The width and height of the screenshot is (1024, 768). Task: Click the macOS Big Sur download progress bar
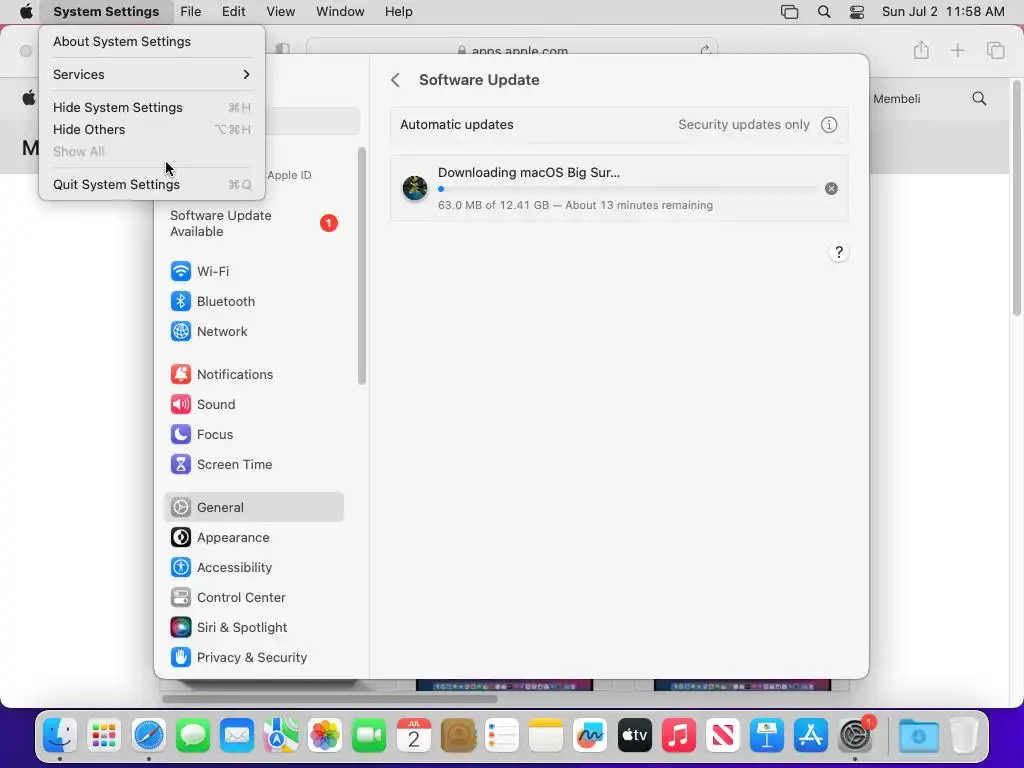[x=627, y=189]
